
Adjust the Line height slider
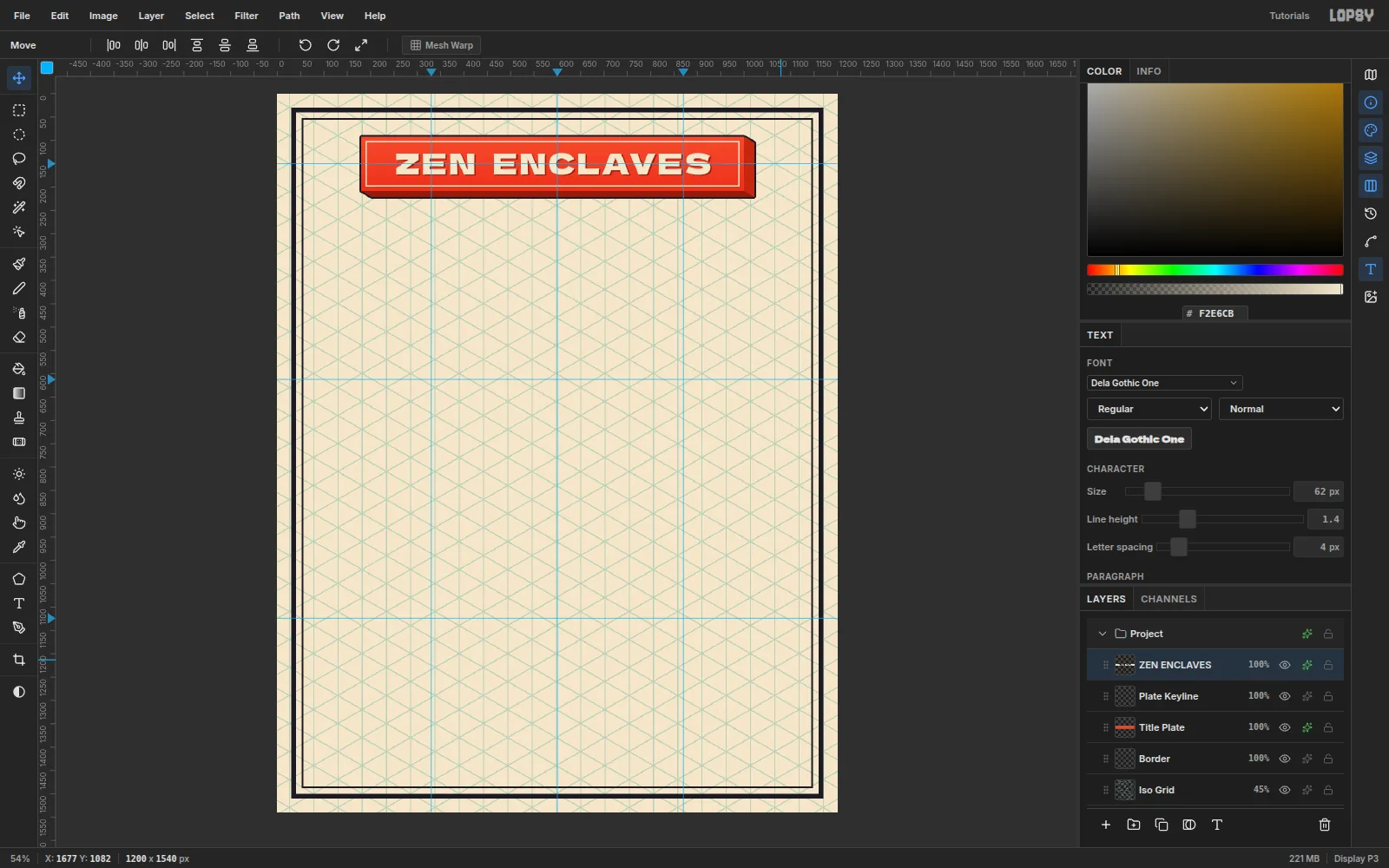[1222, 519]
